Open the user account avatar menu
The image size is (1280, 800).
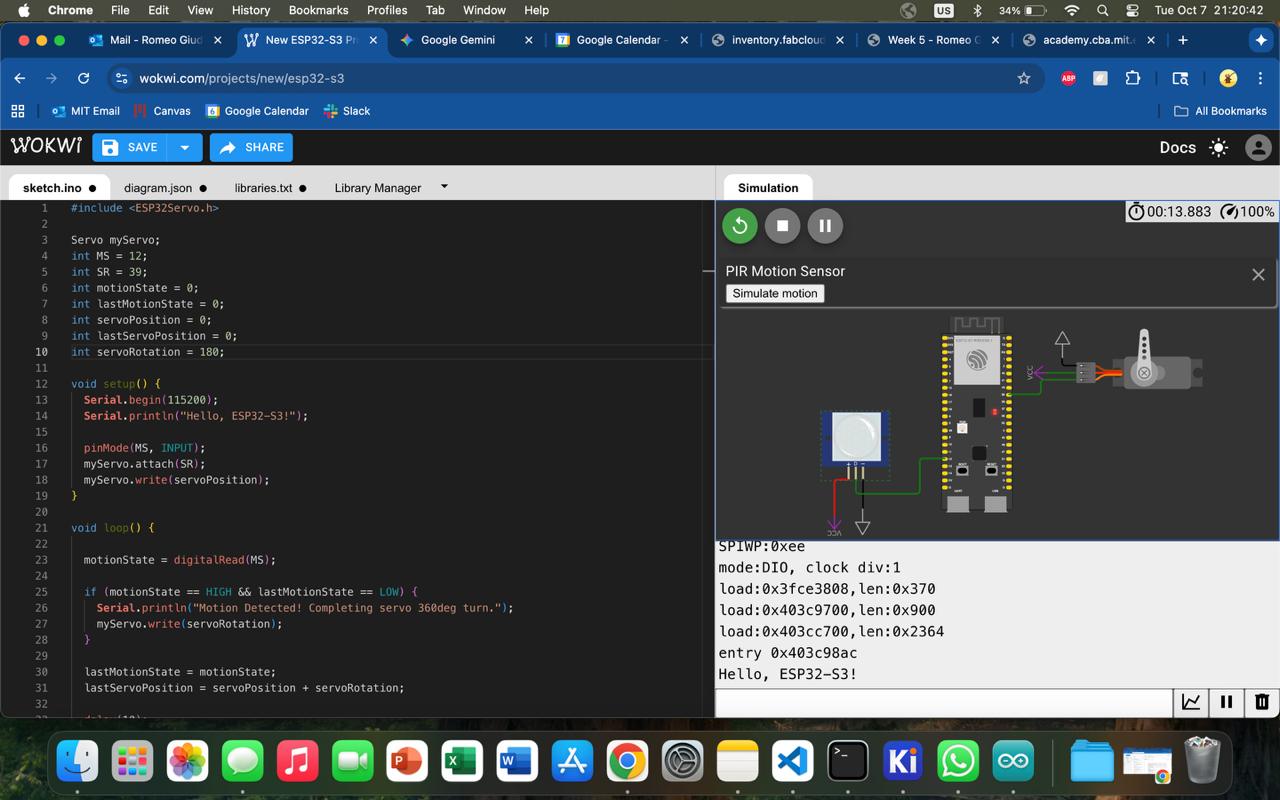[1258, 147]
